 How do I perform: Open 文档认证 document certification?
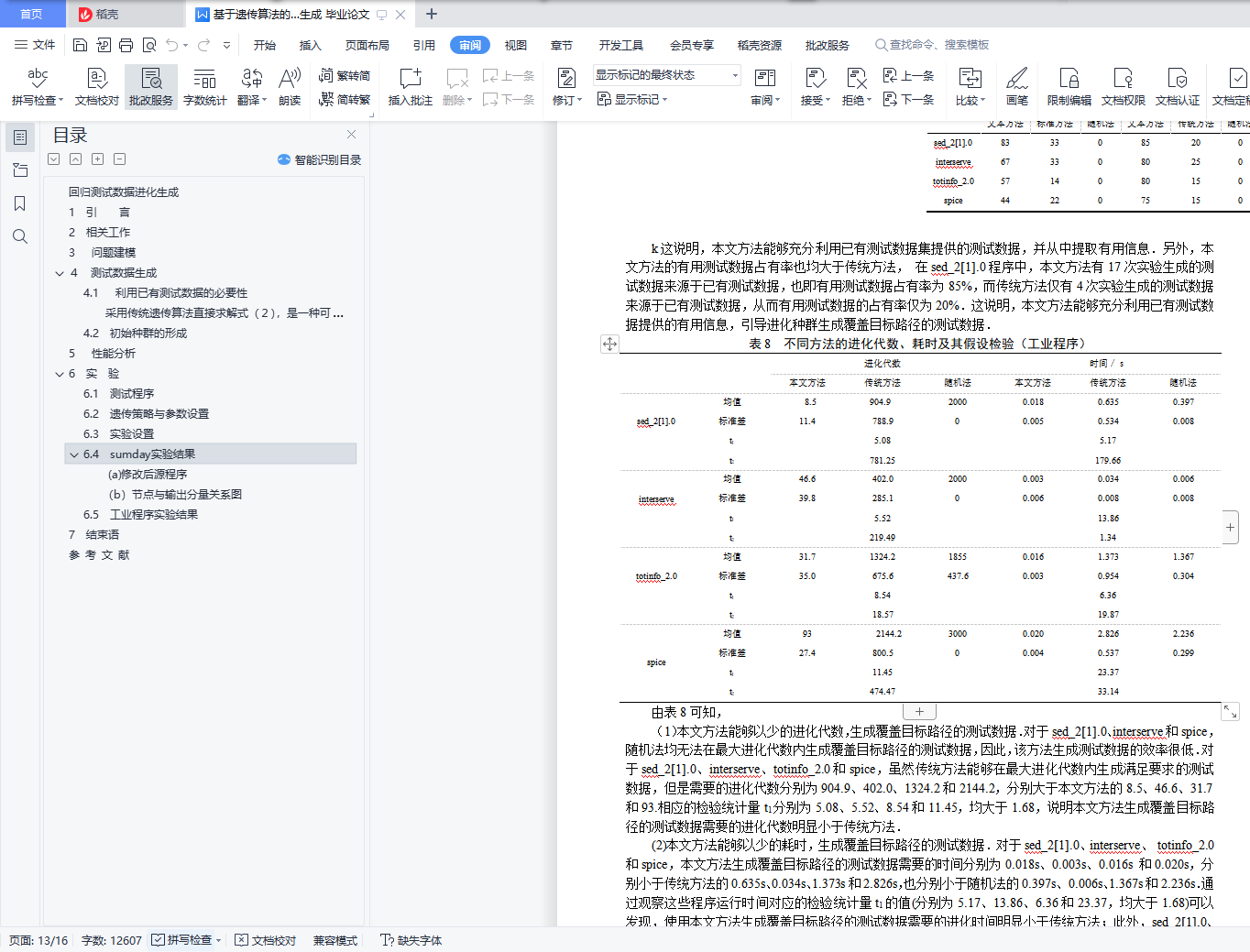point(1178,87)
